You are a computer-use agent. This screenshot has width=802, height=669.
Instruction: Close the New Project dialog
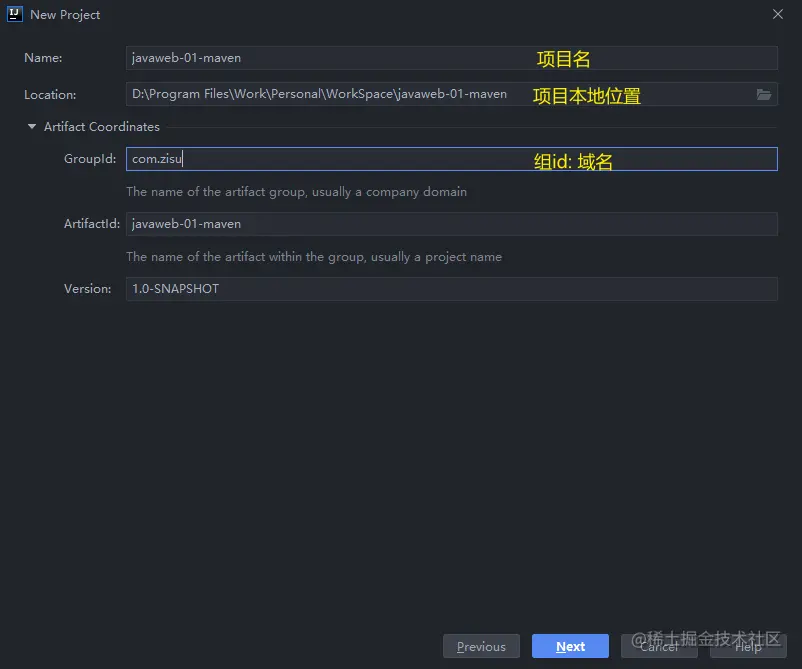coord(777,14)
